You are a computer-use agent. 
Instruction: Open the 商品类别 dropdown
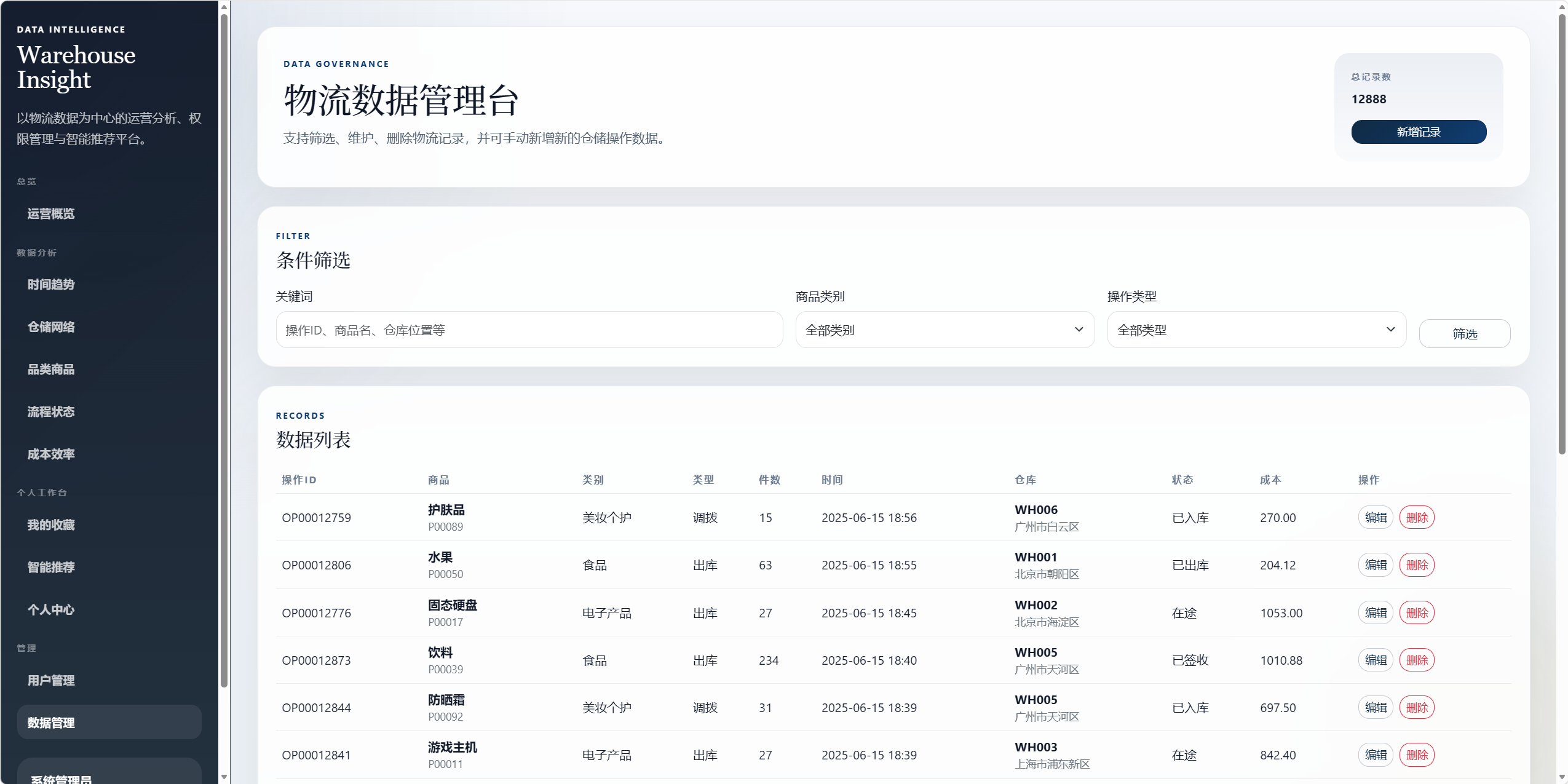pyautogui.click(x=944, y=330)
